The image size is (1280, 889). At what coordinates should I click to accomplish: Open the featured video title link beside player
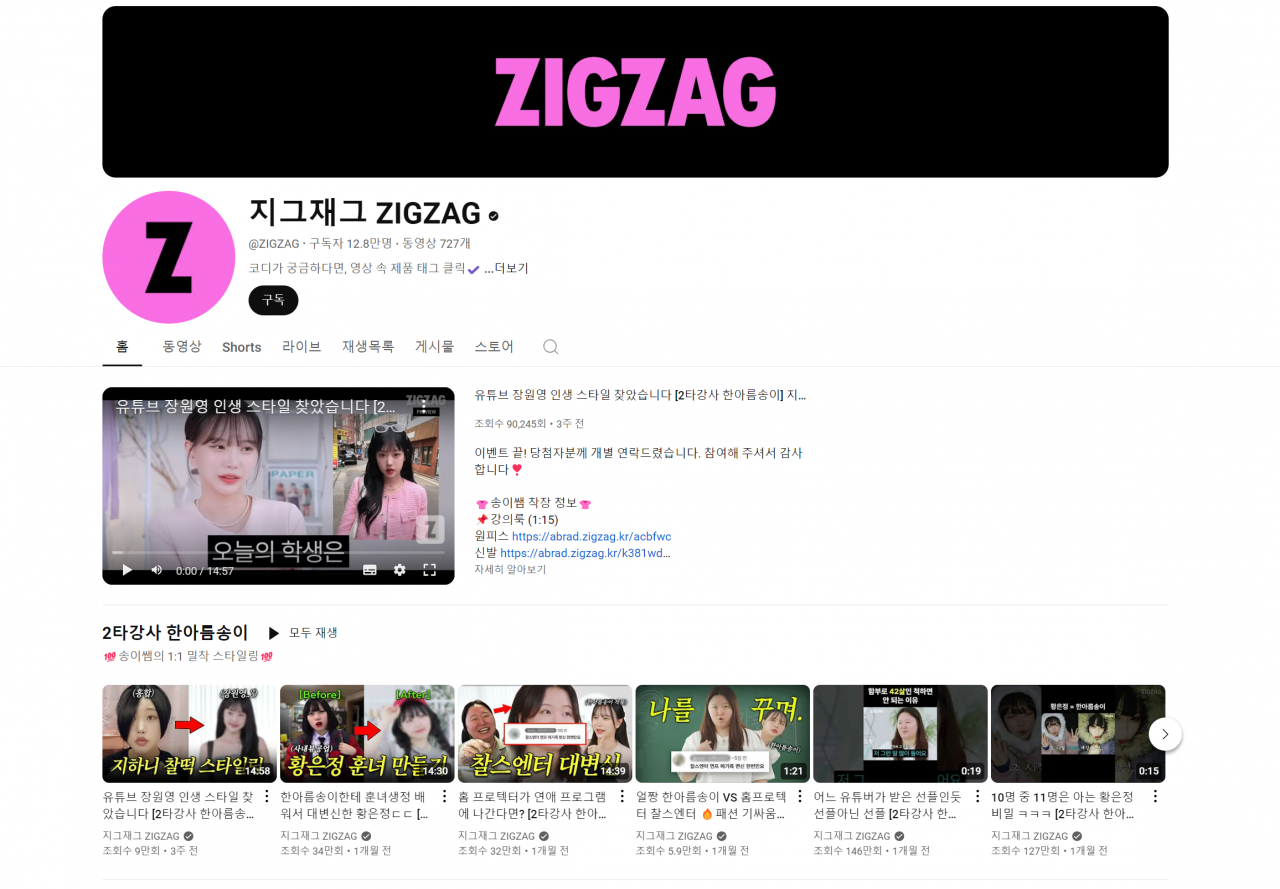click(640, 395)
